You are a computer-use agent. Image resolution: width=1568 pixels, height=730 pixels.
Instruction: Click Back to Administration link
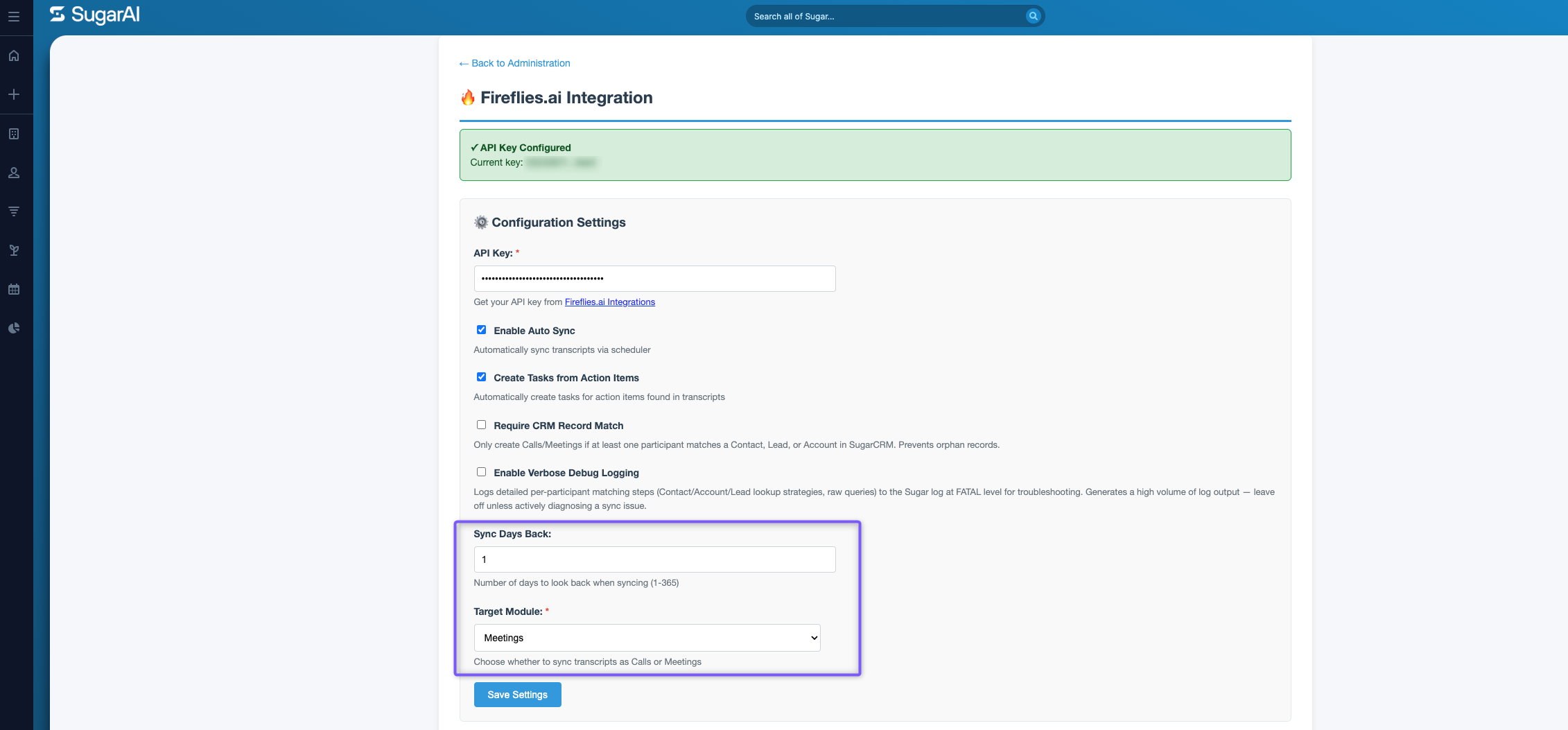[x=514, y=63]
